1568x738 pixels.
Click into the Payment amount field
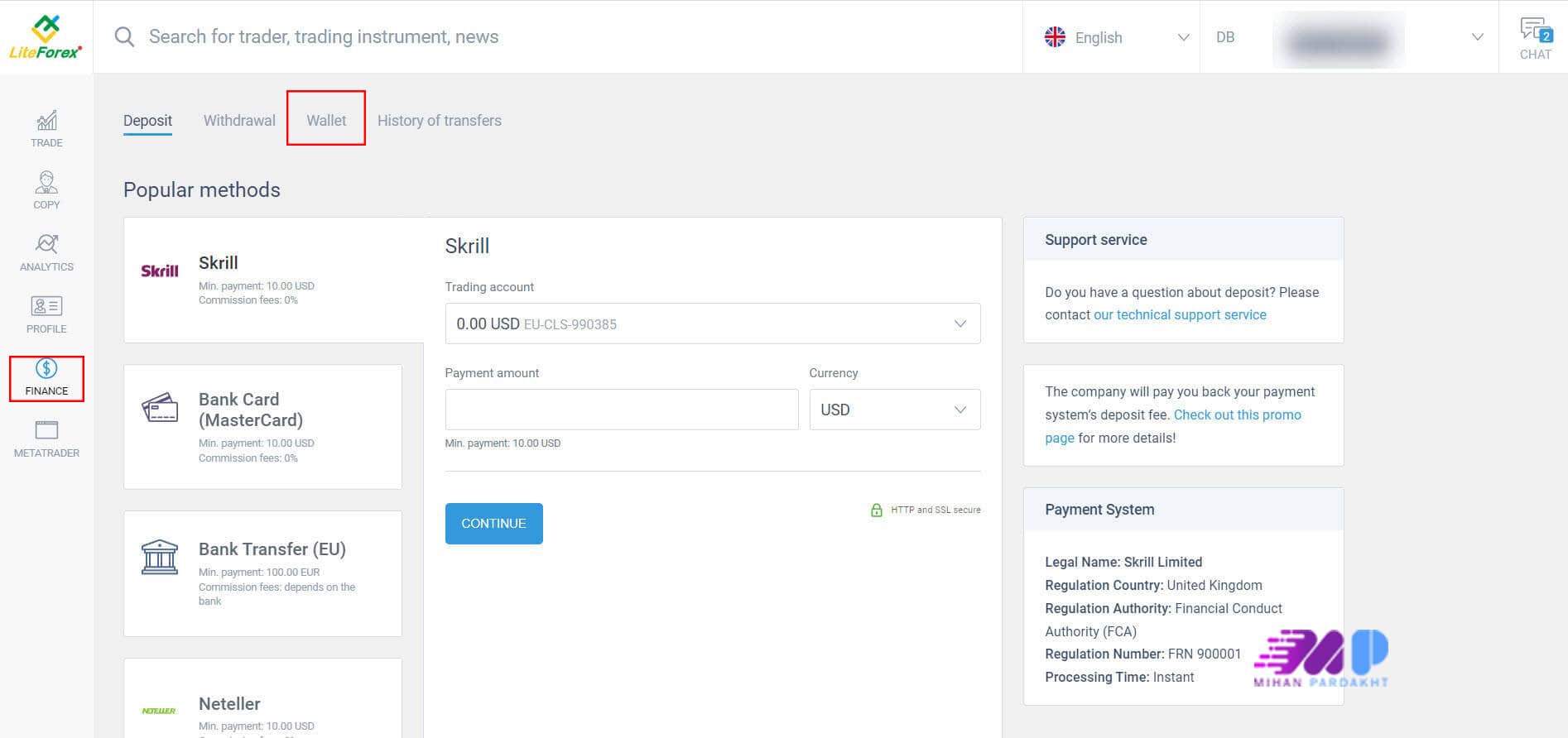(621, 410)
